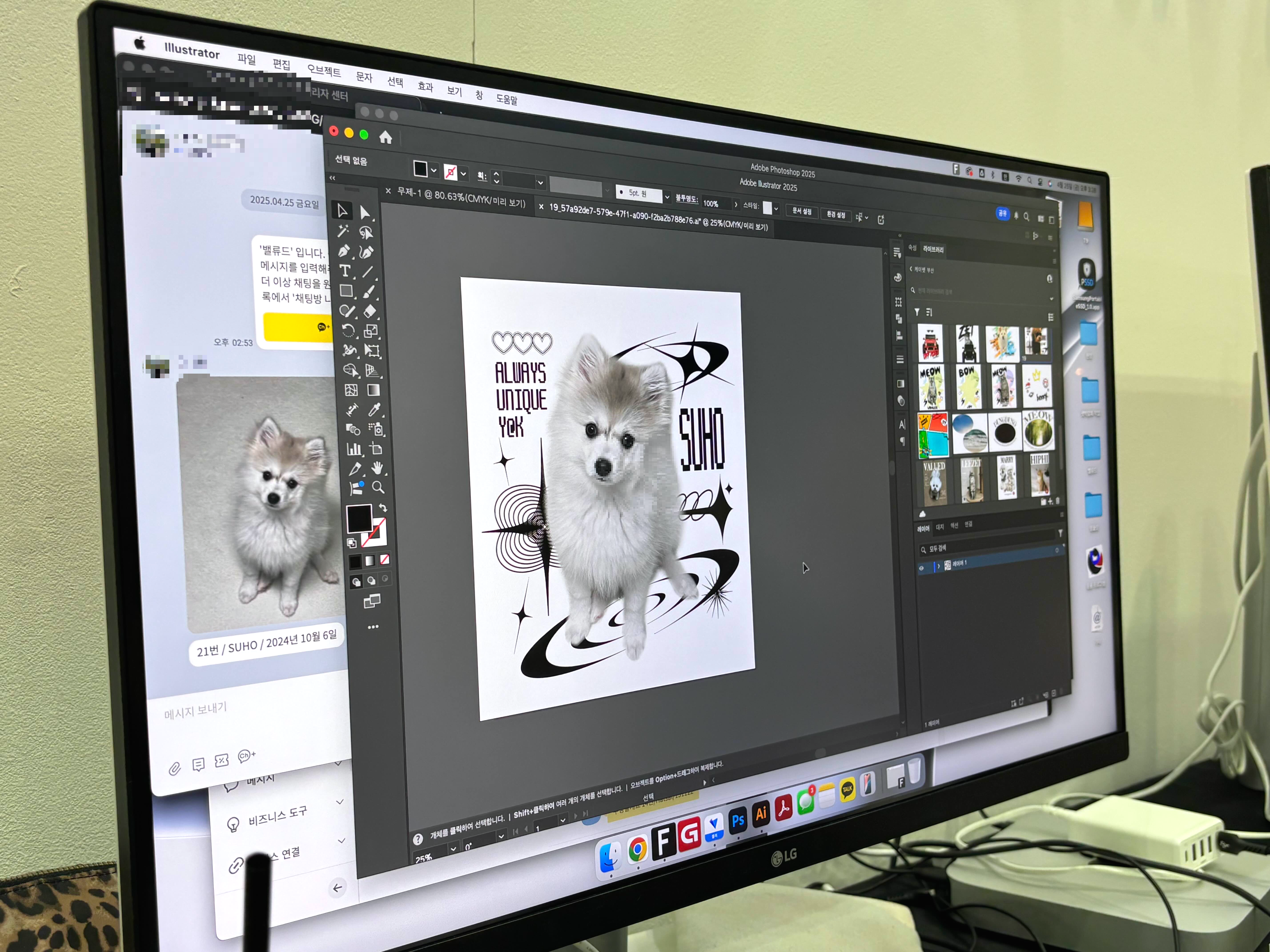This screenshot has height=952, width=1270.
Task: Open the 5pt 원 brush dropdown
Action: pyautogui.click(x=667, y=197)
